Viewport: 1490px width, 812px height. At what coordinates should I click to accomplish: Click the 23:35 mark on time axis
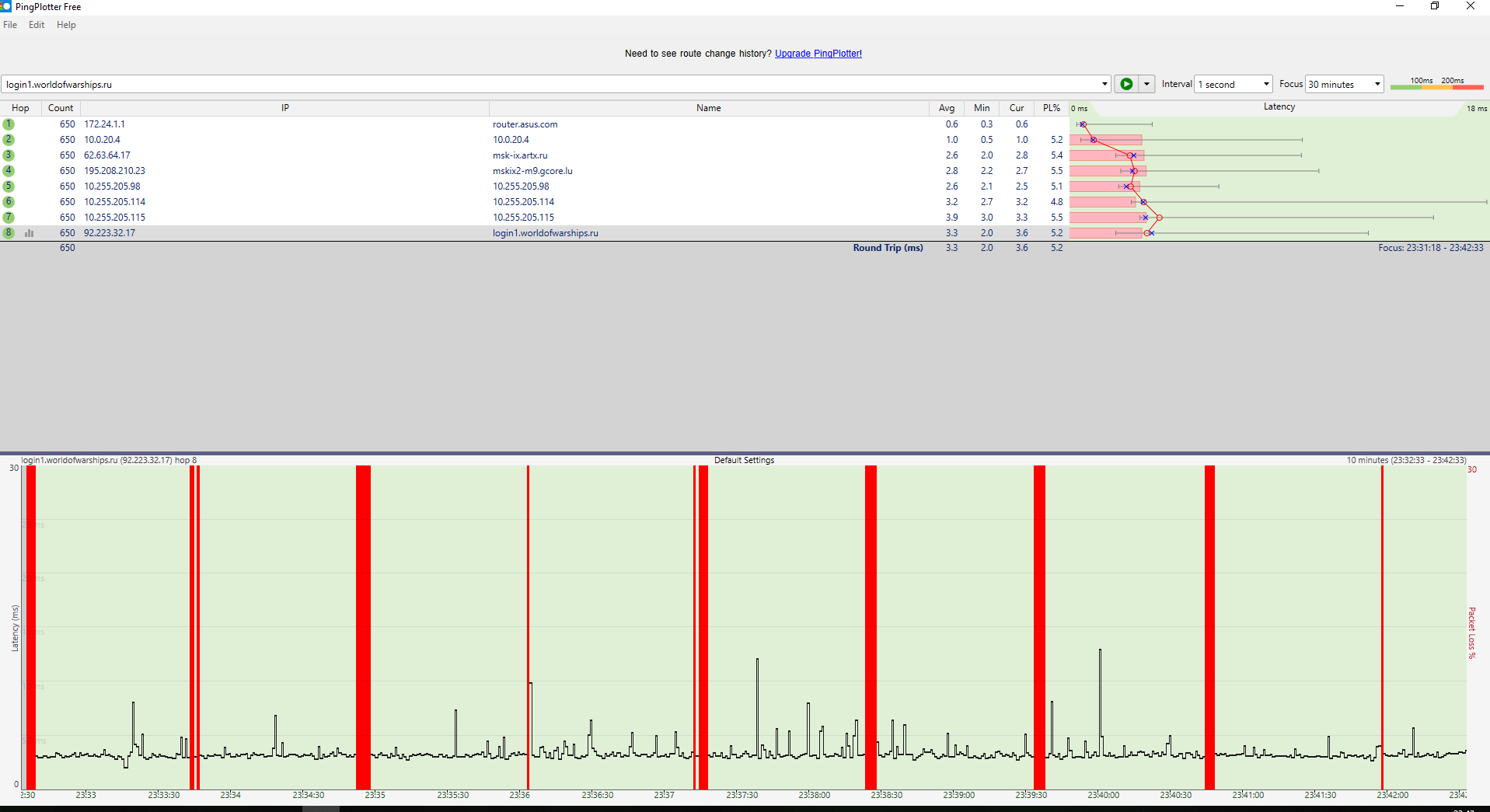[x=375, y=795]
